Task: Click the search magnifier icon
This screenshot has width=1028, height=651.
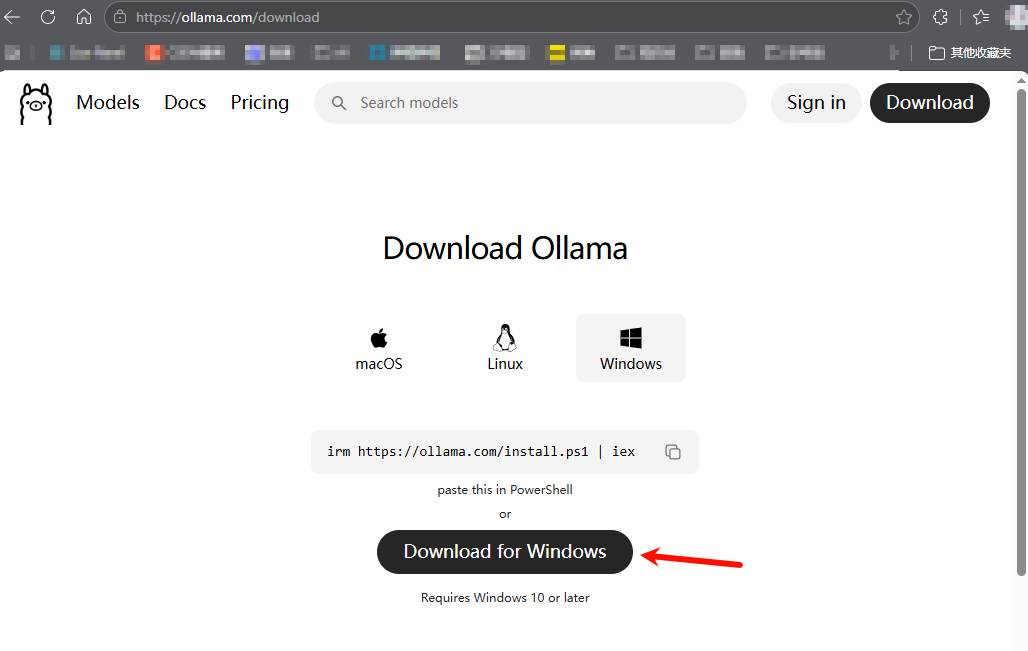Action: click(339, 103)
